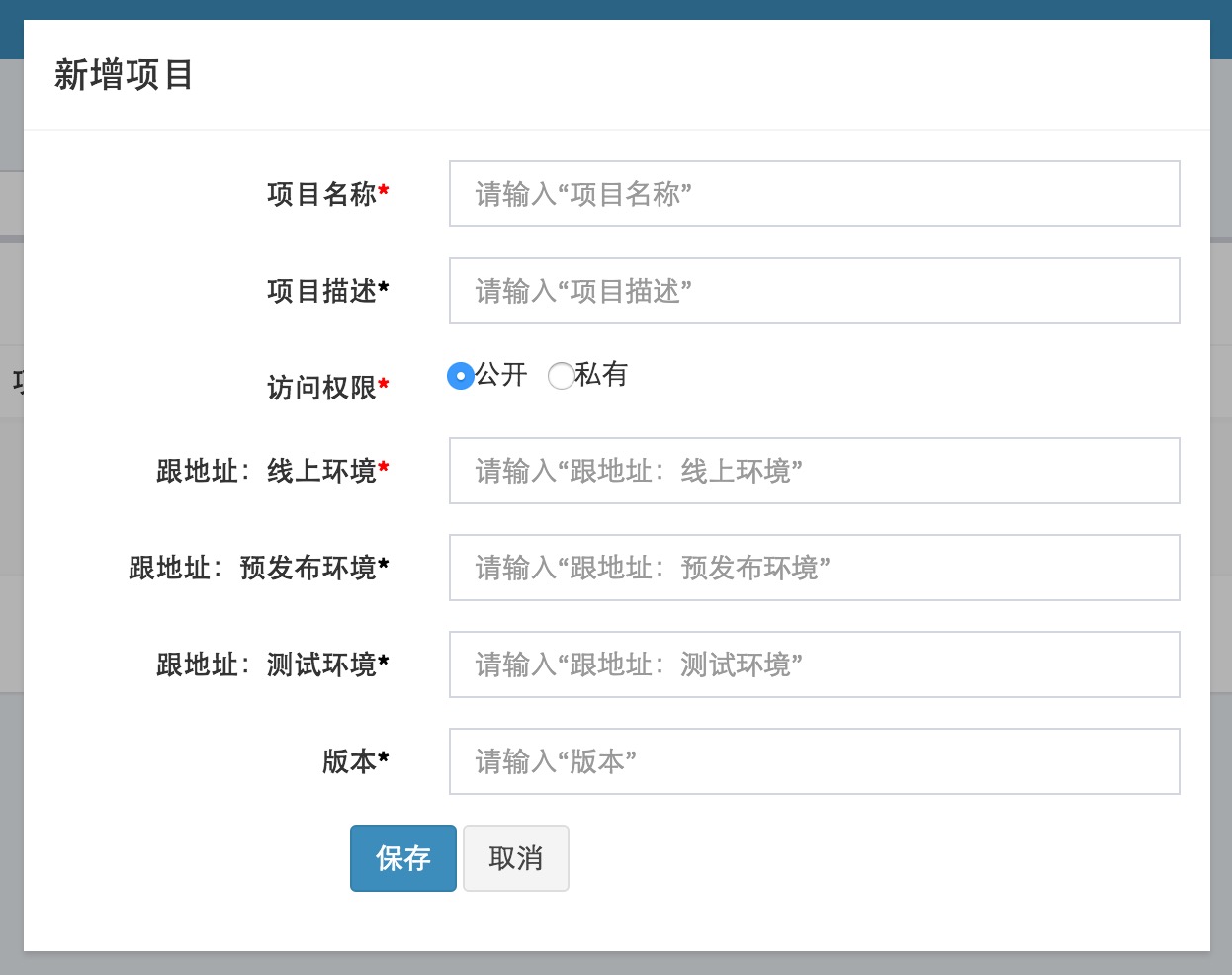Screen dimensions: 1232x975
Task: Click the 新增项目 dialog title
Action: pos(124,75)
